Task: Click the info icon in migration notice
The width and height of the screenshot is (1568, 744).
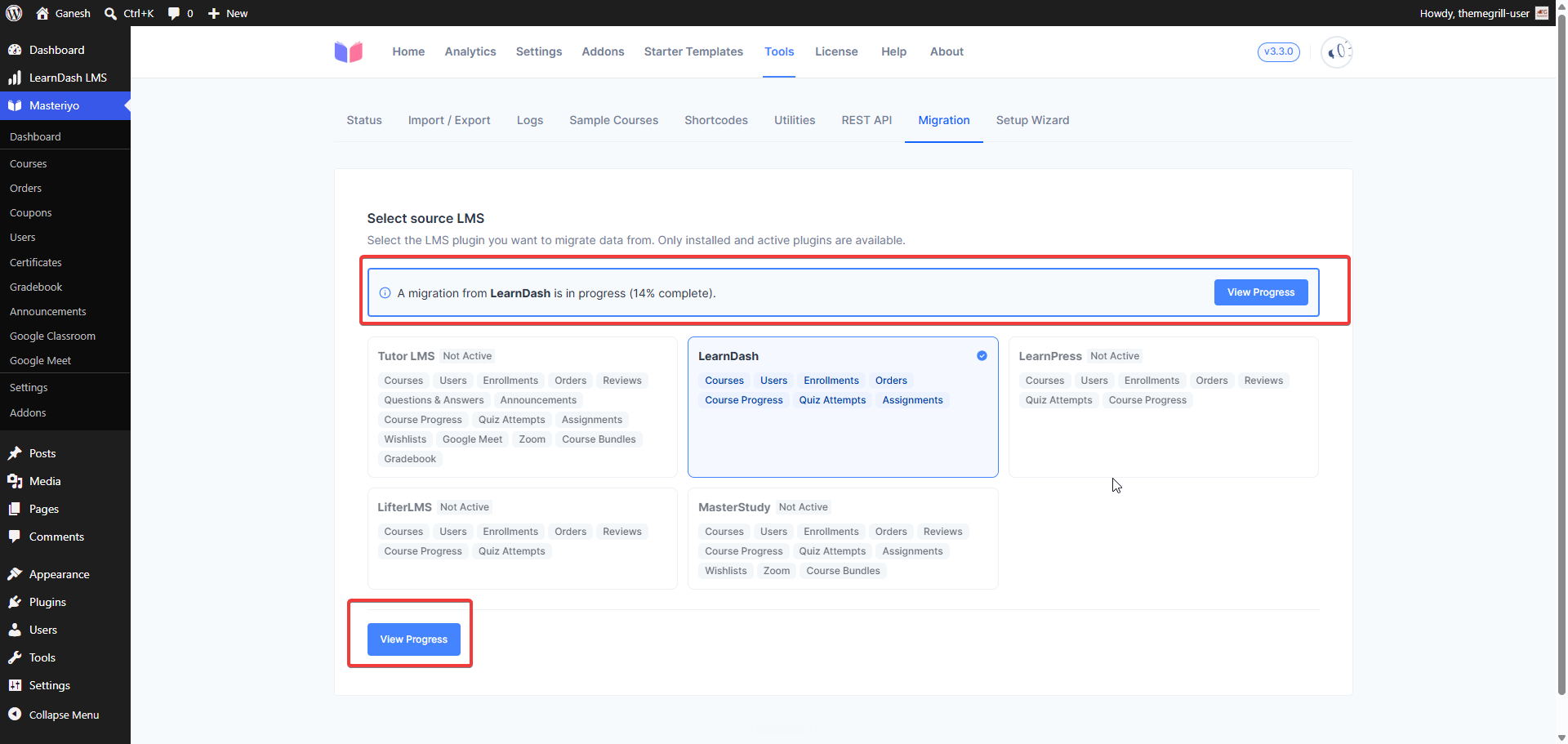Action: click(x=385, y=293)
